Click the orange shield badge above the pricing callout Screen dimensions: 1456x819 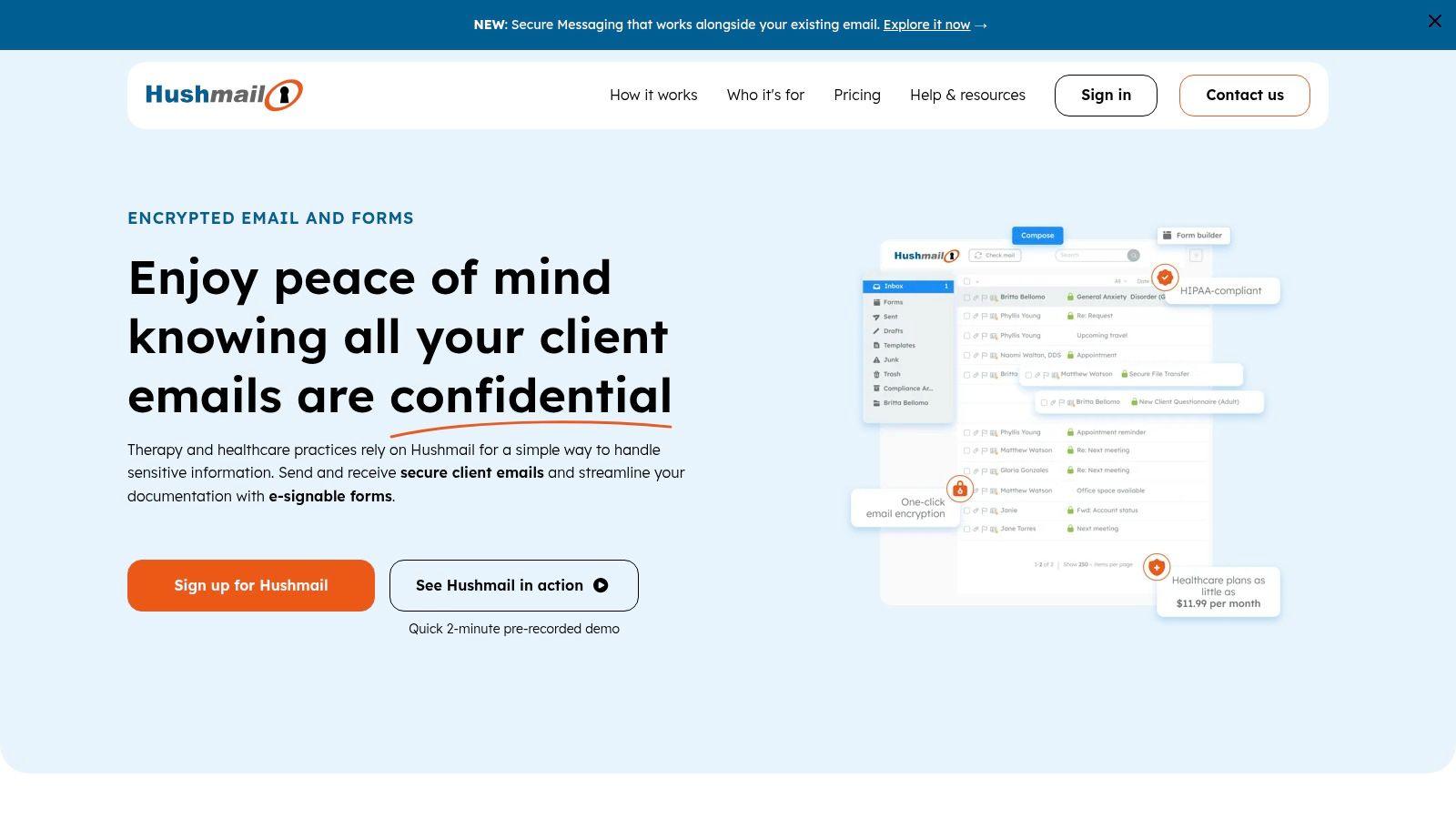[1157, 567]
